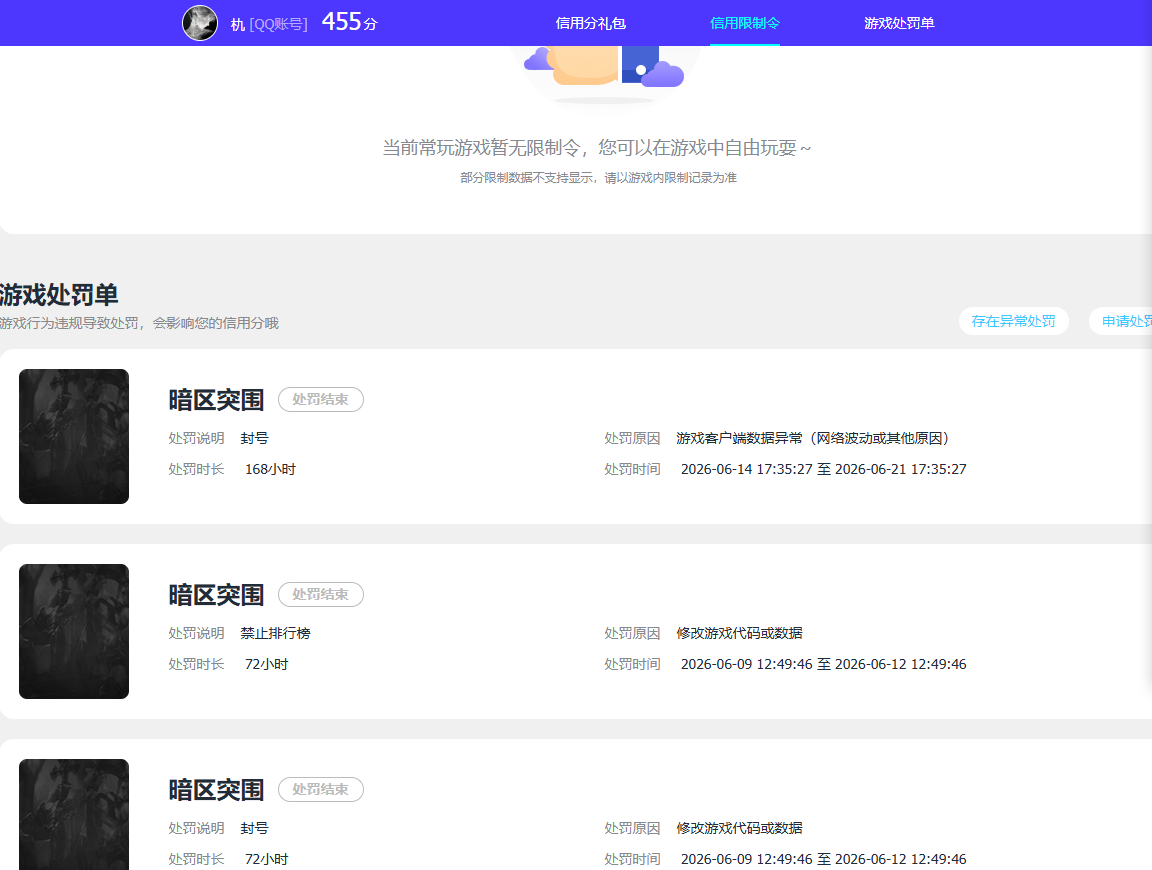Select penalty time range in bottom card
The image size is (1152, 870).
point(824,859)
